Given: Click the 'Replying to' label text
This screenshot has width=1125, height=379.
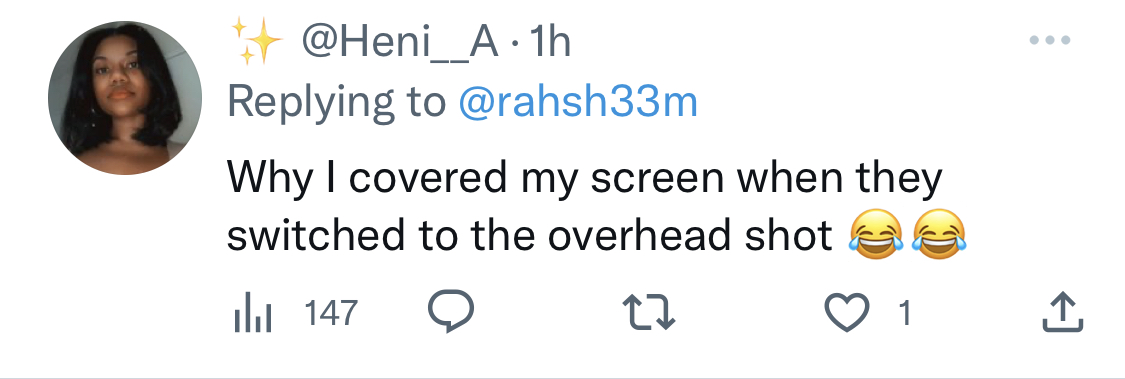Looking at the screenshot, I should [x=336, y=103].
